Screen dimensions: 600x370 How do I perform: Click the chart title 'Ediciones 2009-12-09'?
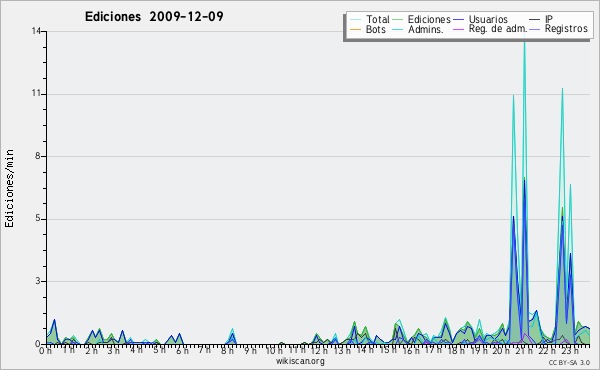(154, 17)
